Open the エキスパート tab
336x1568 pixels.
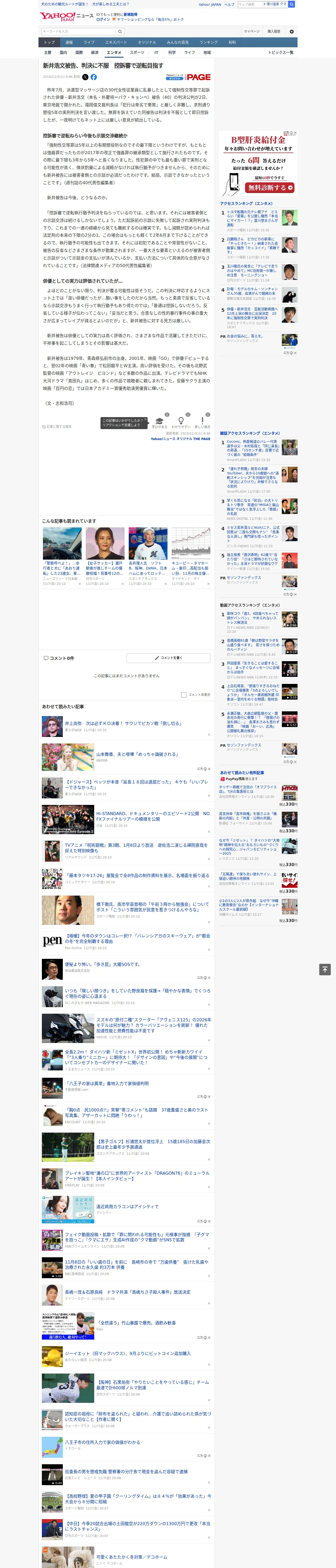coord(116,43)
